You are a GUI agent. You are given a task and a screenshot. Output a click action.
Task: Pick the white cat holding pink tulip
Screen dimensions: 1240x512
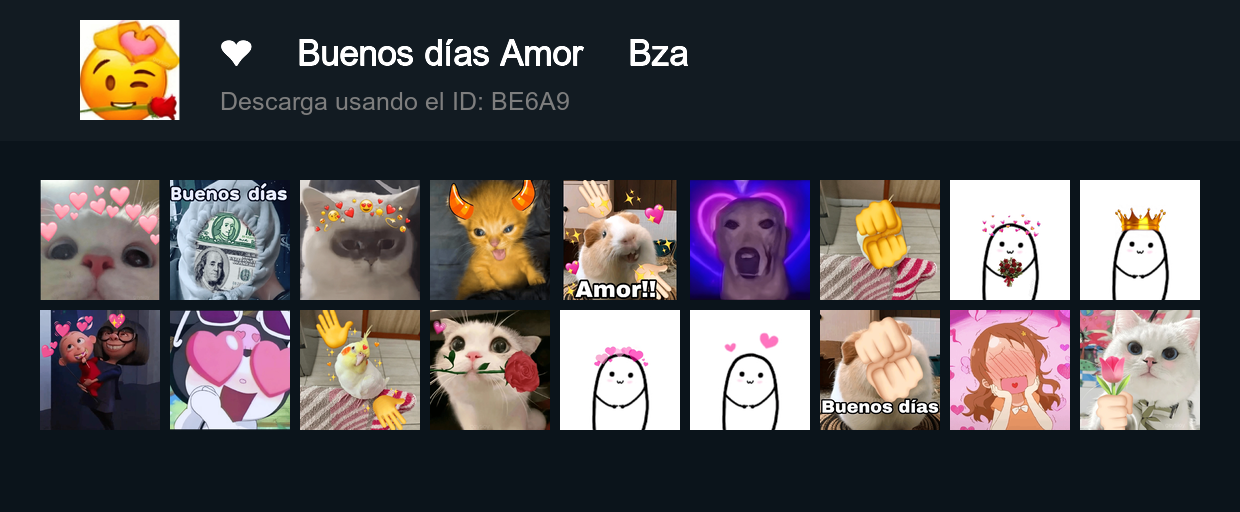click(x=1140, y=370)
